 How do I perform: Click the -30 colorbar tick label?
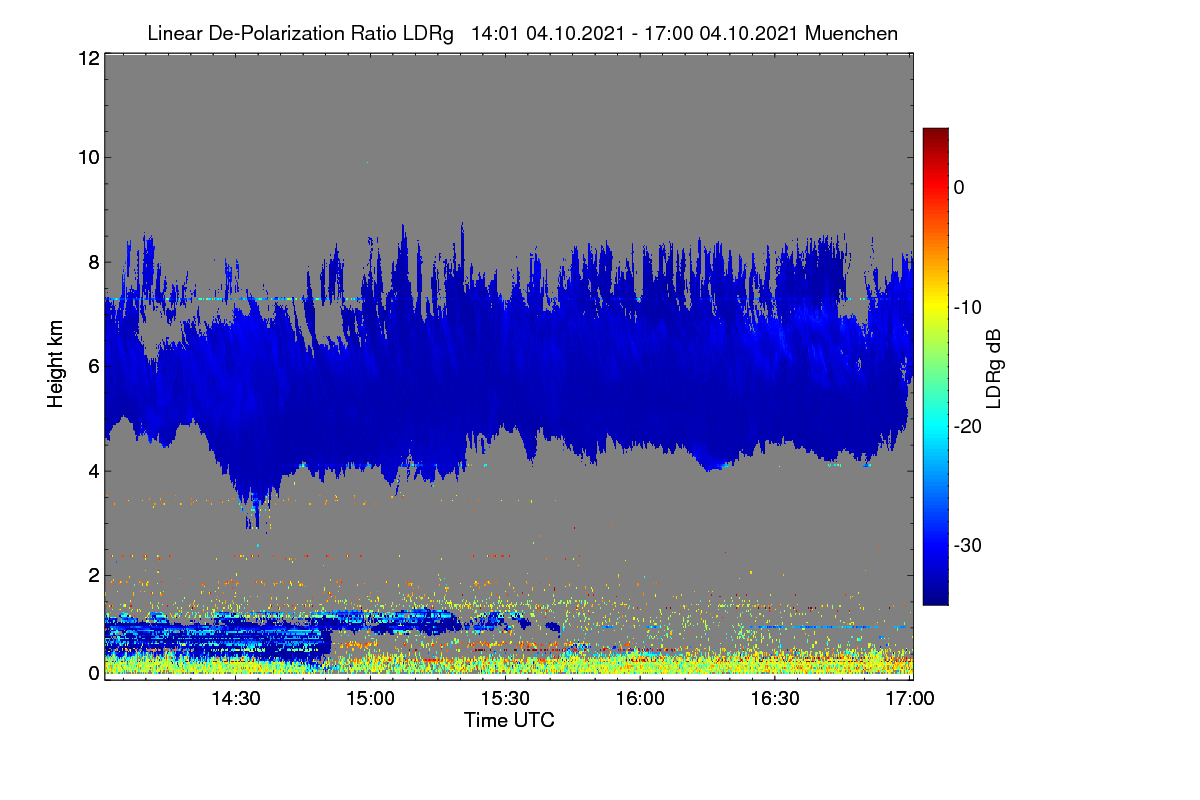(968, 546)
